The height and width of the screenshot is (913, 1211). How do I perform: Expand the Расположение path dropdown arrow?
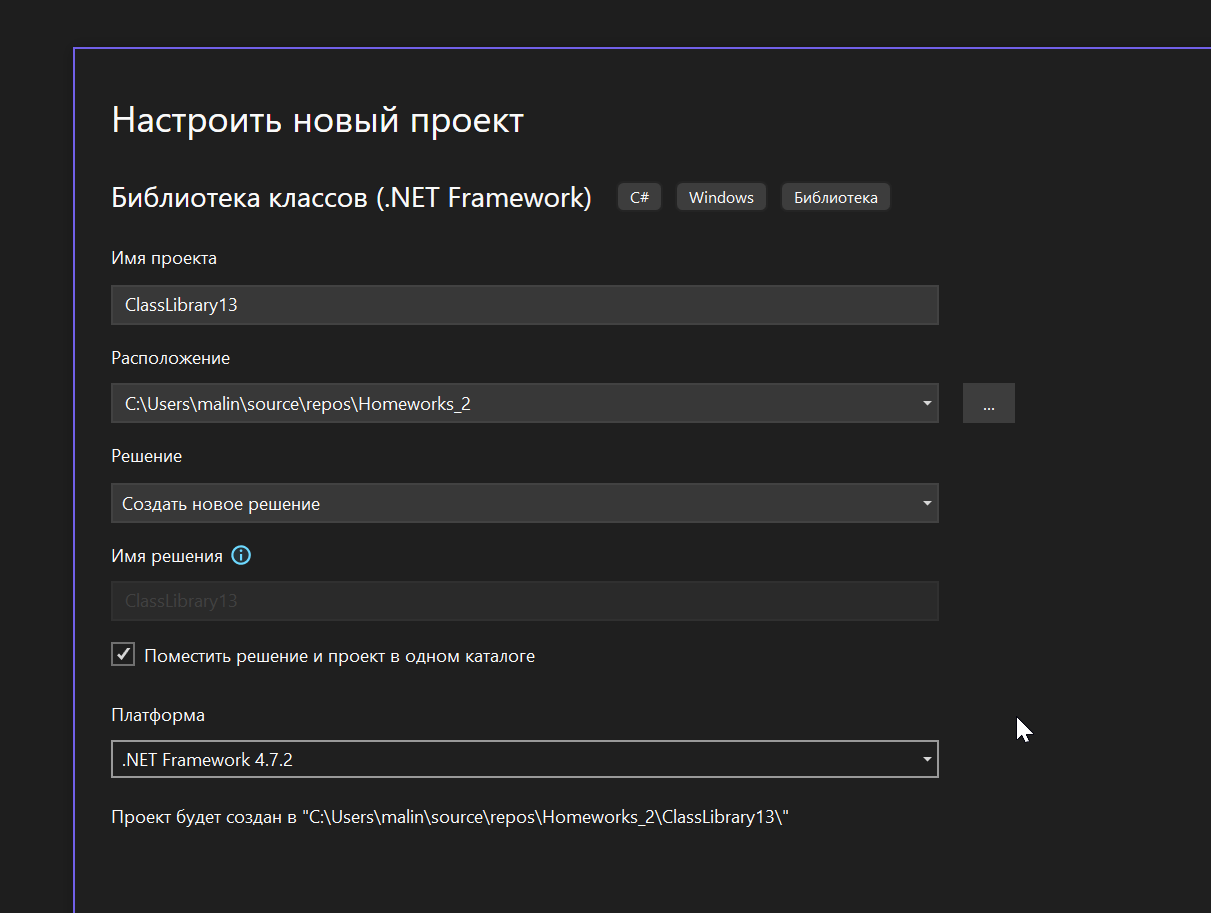click(927, 404)
